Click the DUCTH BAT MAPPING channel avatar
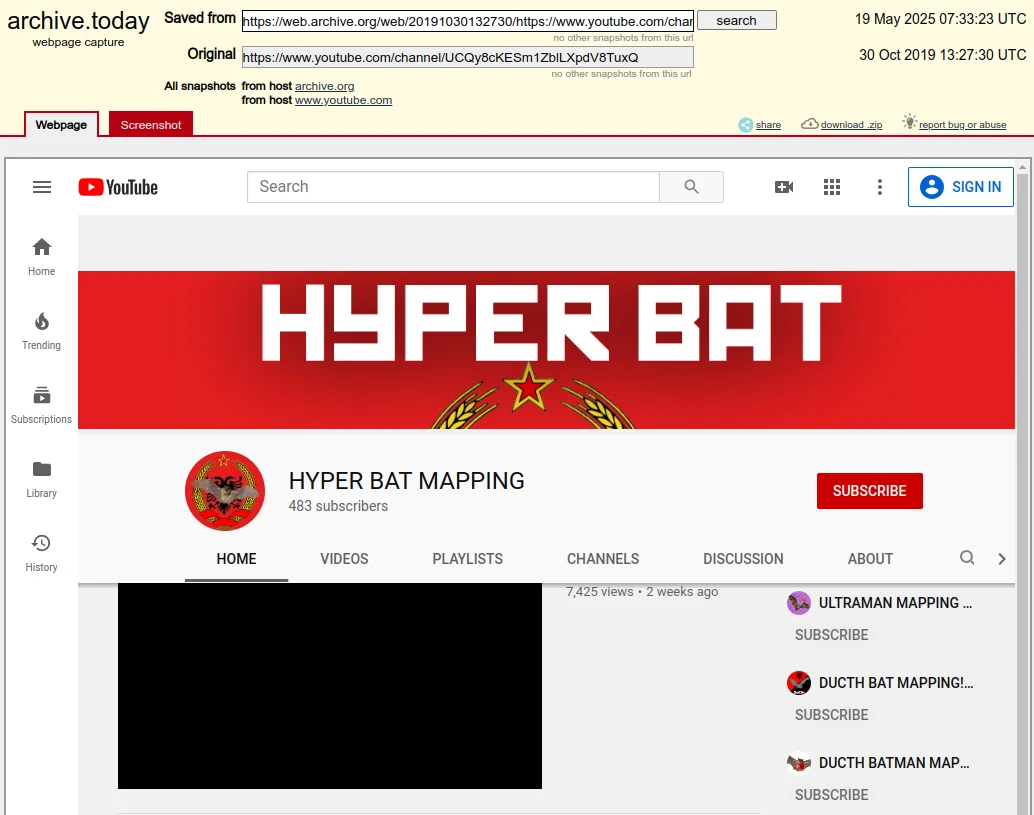 coord(799,682)
